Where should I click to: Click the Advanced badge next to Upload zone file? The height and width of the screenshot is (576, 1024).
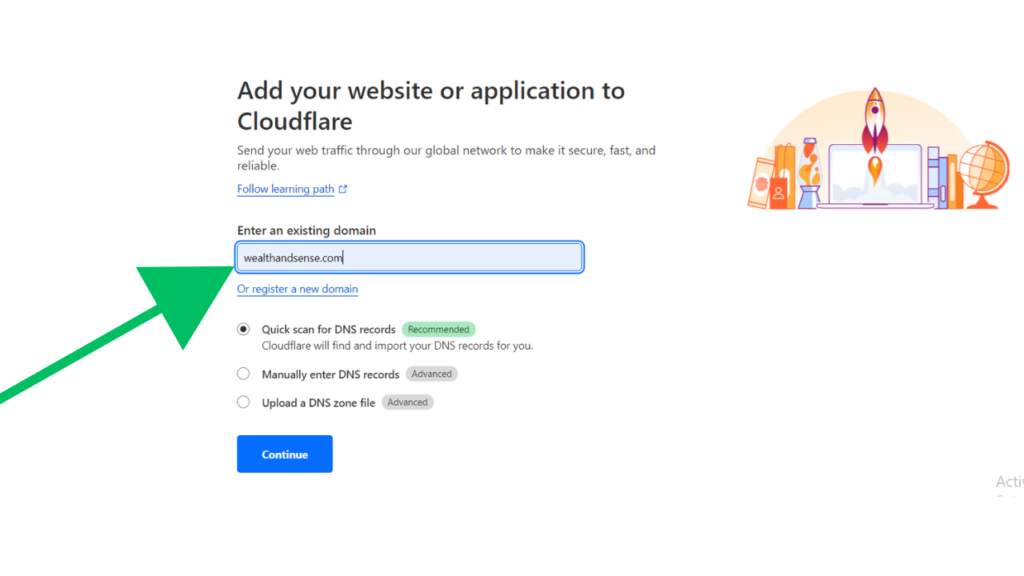[x=407, y=402]
